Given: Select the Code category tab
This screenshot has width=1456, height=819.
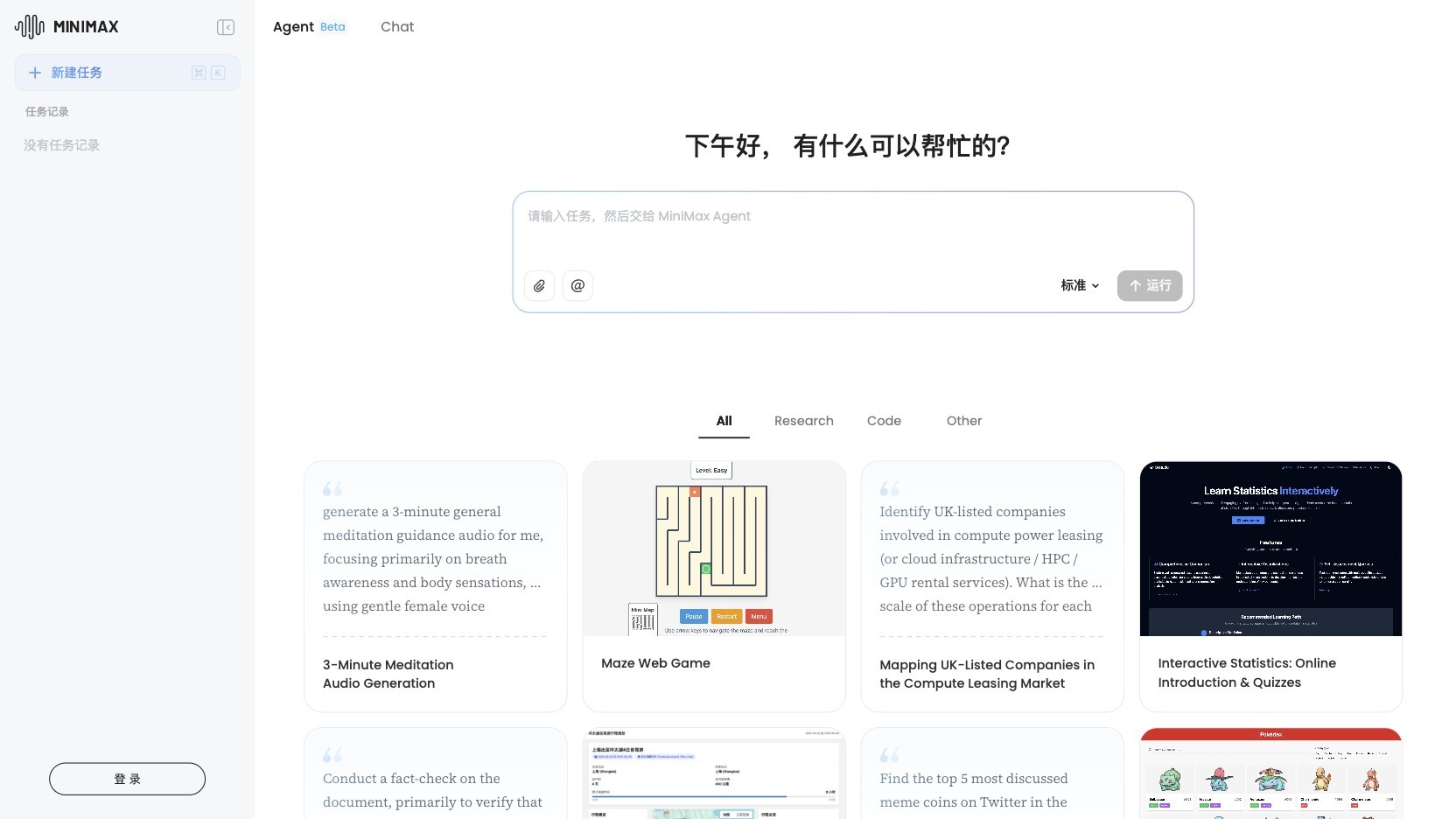Looking at the screenshot, I should tap(884, 421).
